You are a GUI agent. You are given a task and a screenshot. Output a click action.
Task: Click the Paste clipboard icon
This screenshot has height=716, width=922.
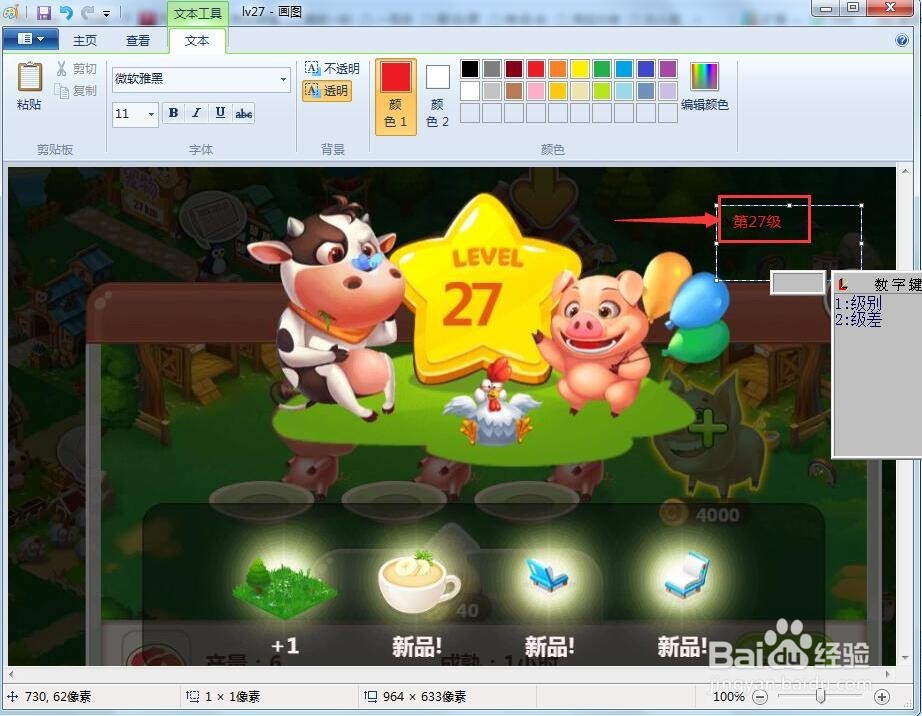(29, 77)
